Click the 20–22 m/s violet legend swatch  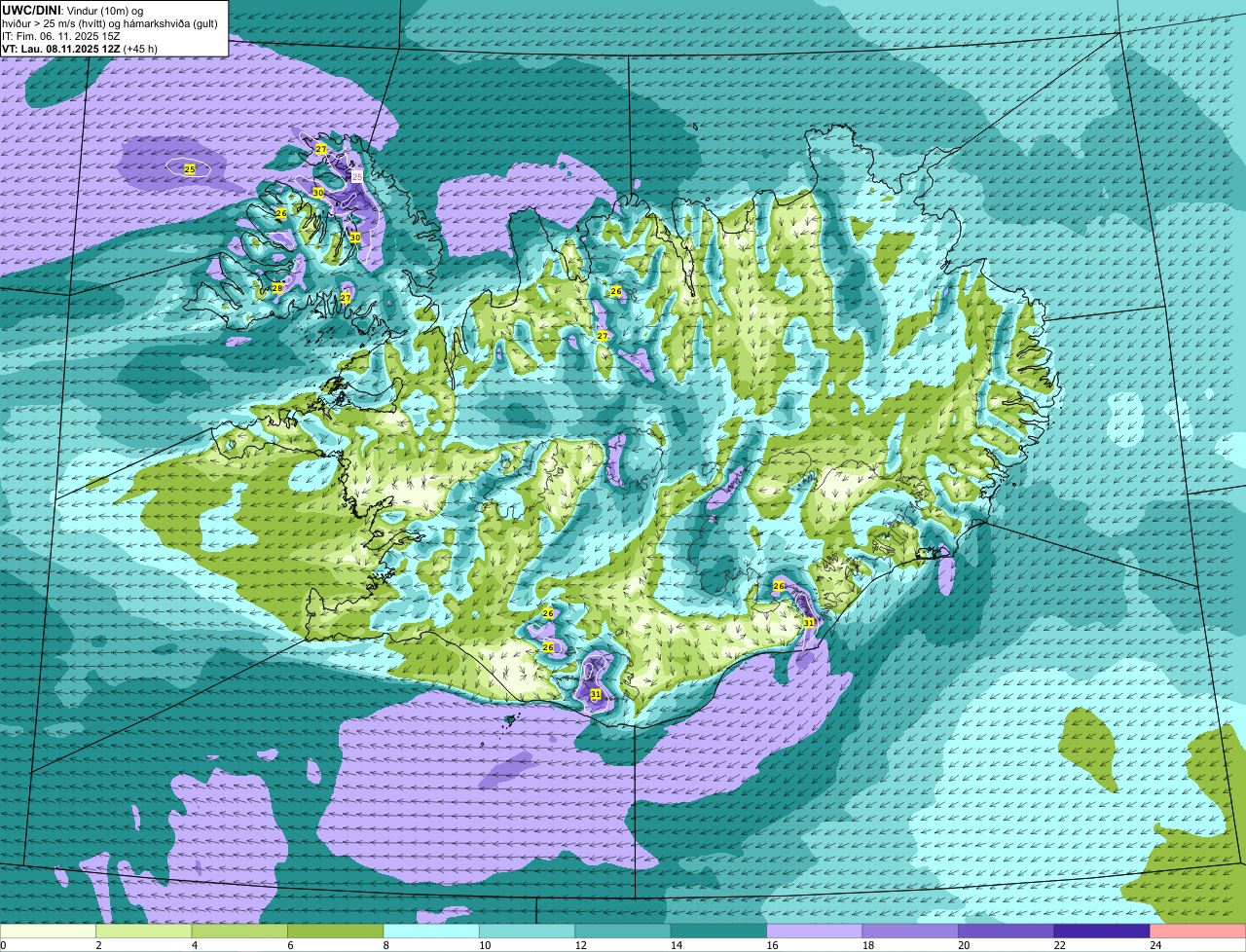1007,932
